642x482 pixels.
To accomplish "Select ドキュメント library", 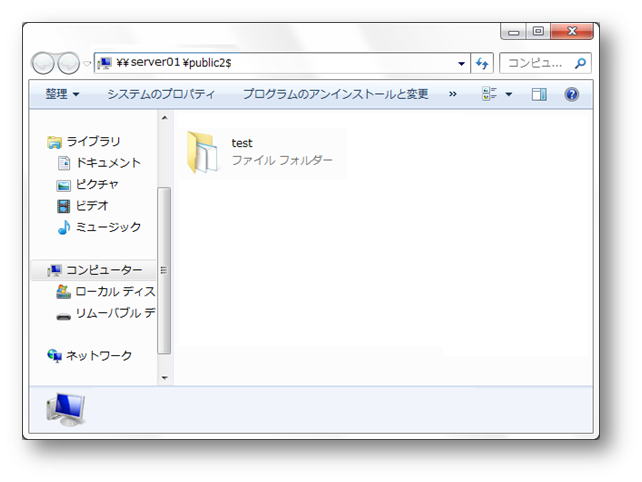I will [109, 163].
